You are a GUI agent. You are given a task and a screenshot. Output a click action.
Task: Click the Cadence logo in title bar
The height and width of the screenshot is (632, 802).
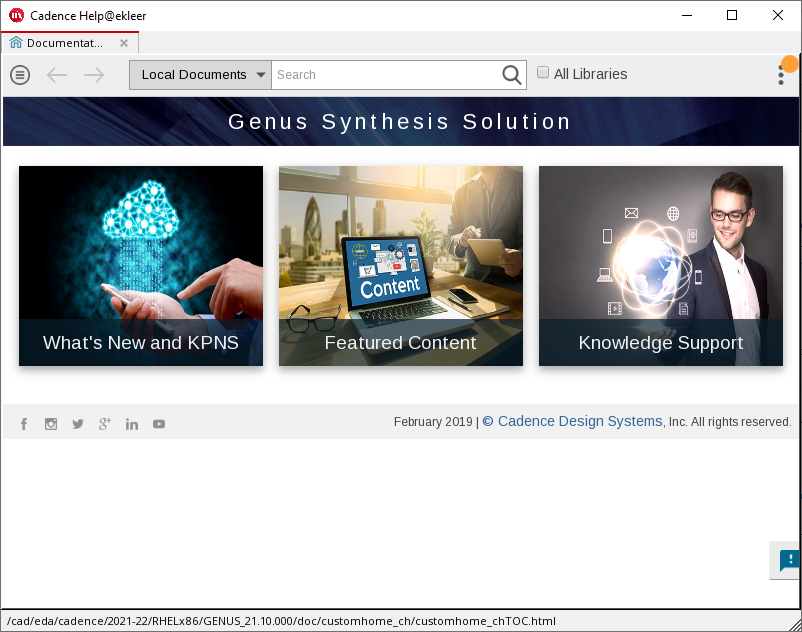click(16, 15)
